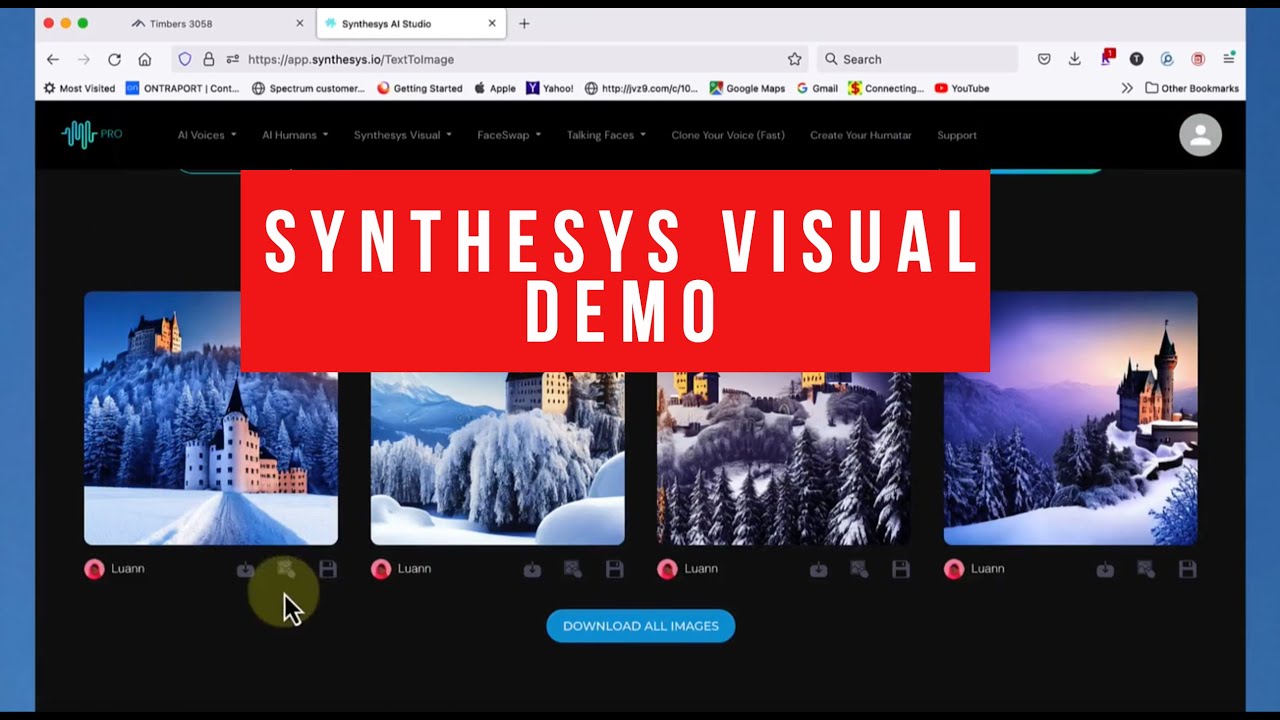Screen dimensions: 1280x720
Task: Click the save floppy icon under the second snowy image
Action: 615,569
